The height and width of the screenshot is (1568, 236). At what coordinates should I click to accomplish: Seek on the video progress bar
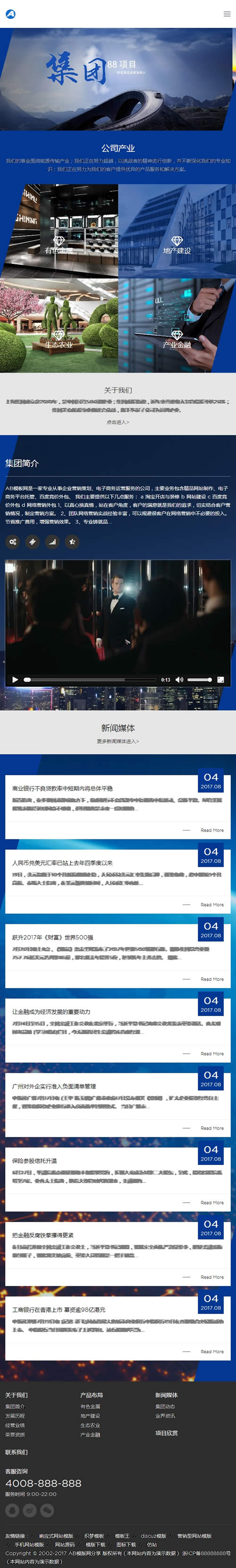coord(90,679)
